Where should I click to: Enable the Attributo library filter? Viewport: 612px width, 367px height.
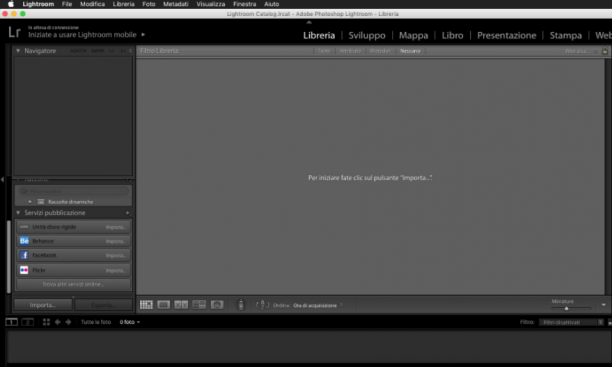tap(350, 51)
